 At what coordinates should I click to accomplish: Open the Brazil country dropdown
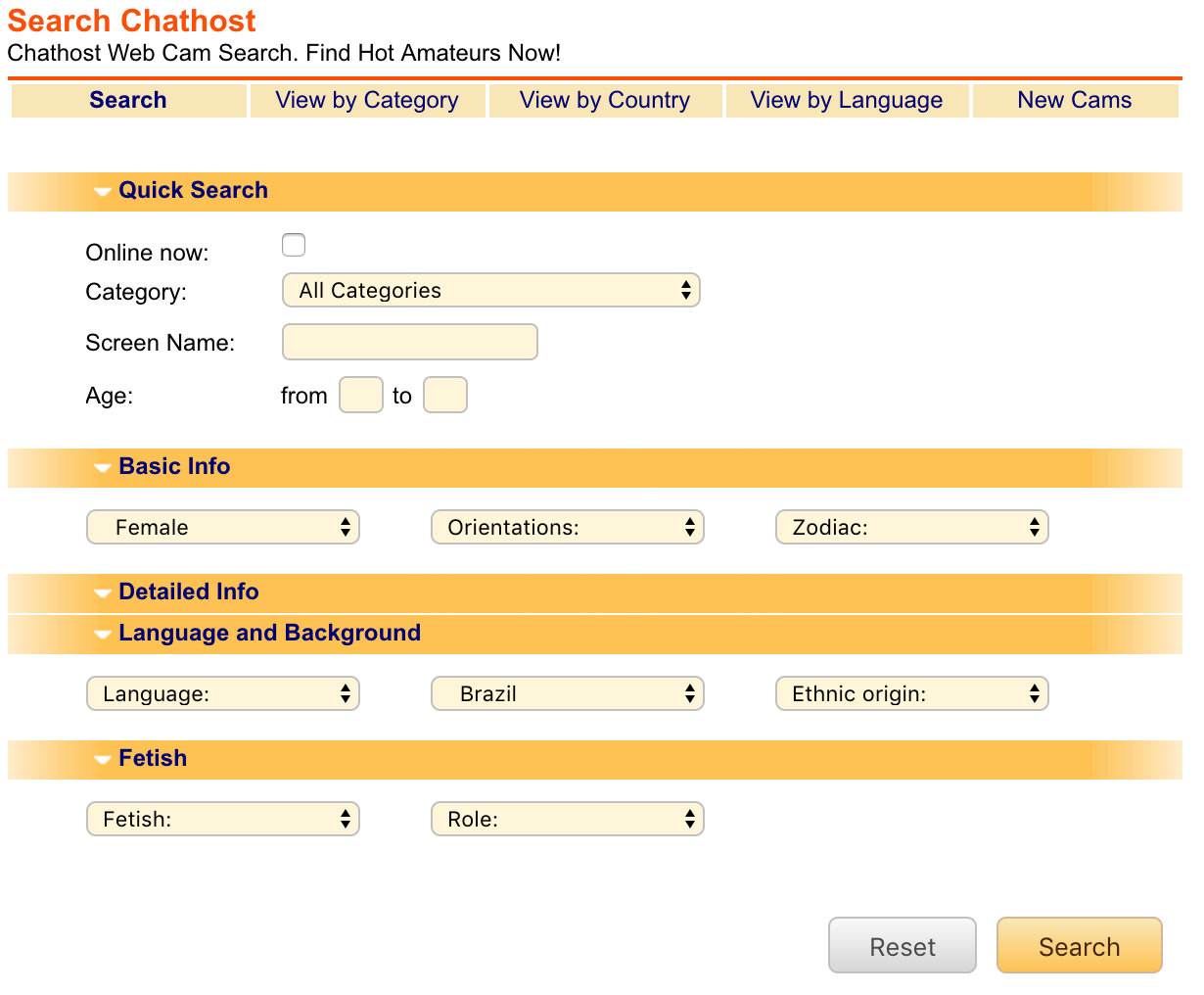[x=568, y=693]
